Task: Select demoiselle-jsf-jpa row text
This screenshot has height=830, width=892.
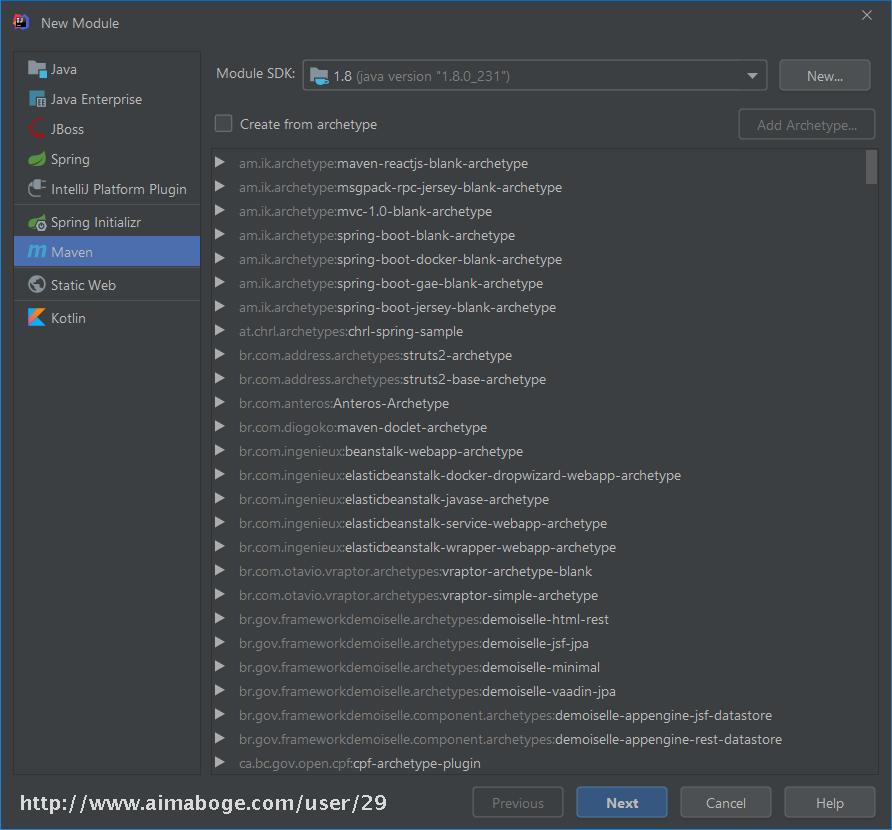Action: point(414,643)
